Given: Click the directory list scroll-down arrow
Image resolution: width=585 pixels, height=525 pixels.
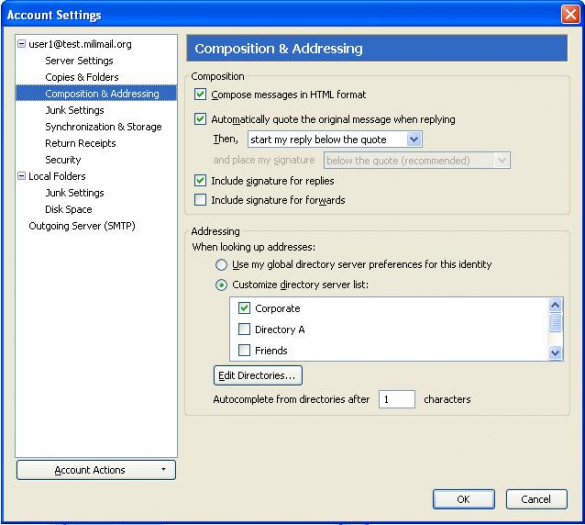Looking at the screenshot, I should pyautogui.click(x=555, y=352).
